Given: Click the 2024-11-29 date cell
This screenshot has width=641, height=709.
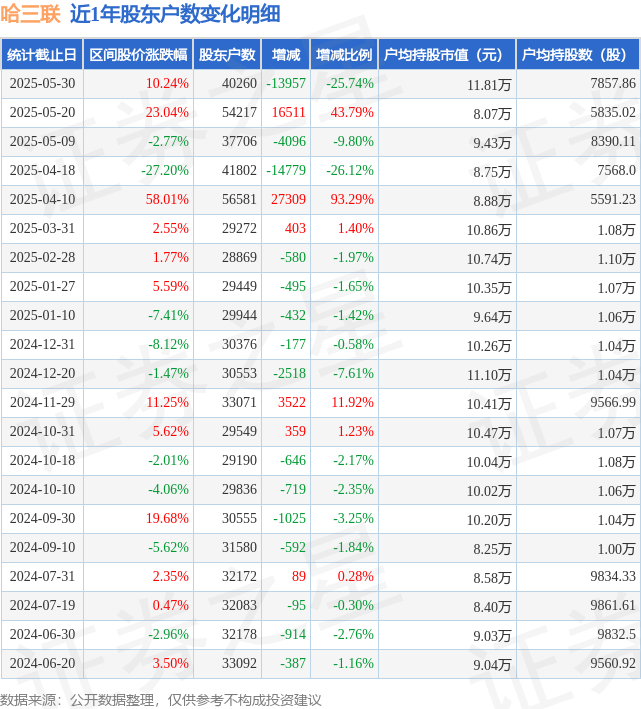Looking at the screenshot, I should pyautogui.click(x=42, y=402).
